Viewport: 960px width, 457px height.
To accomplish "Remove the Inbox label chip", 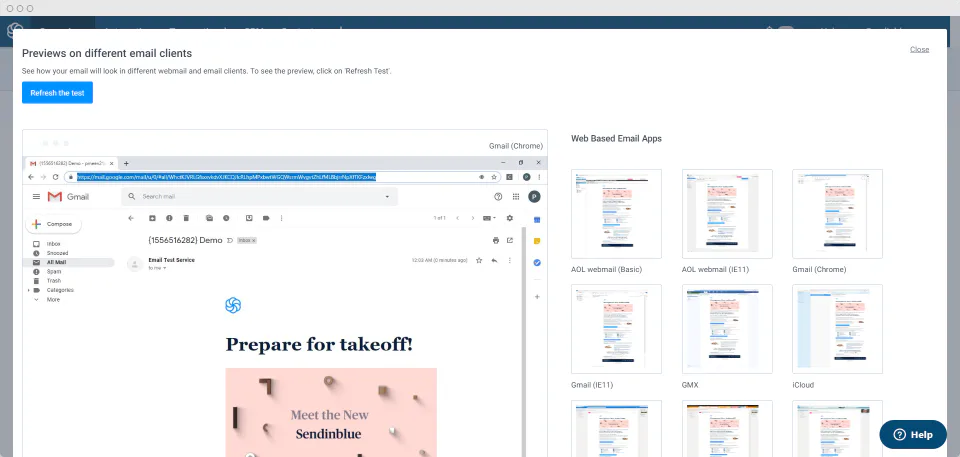I will [253, 241].
